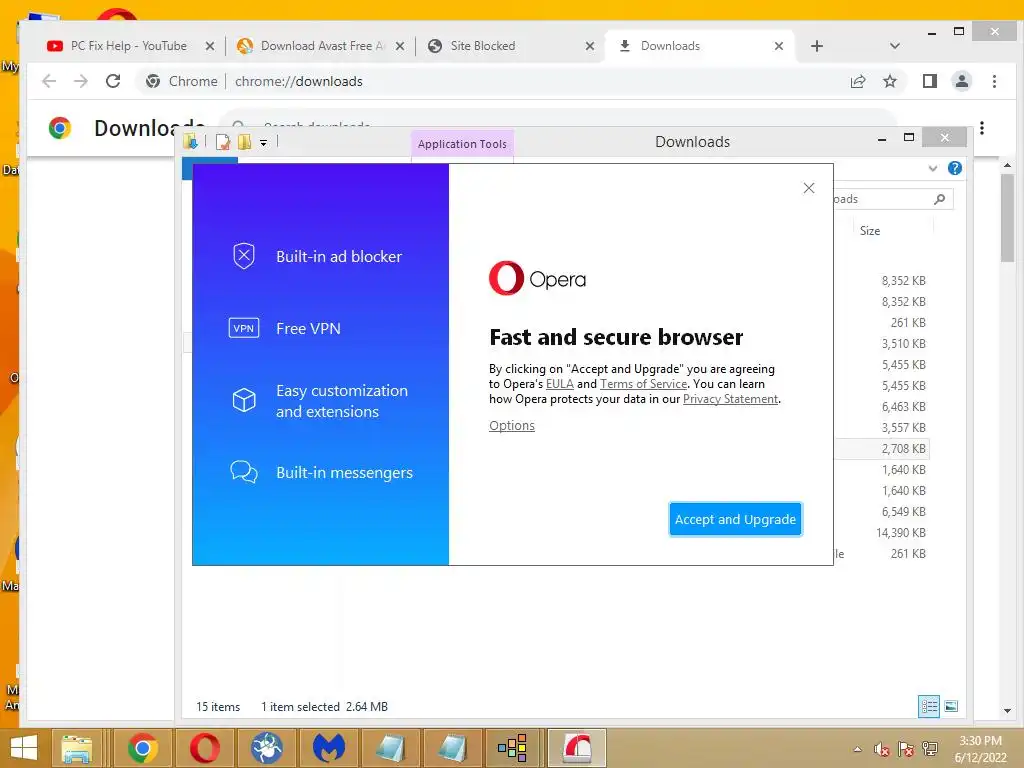Click the Built-in messengers chat icon

tap(244, 472)
